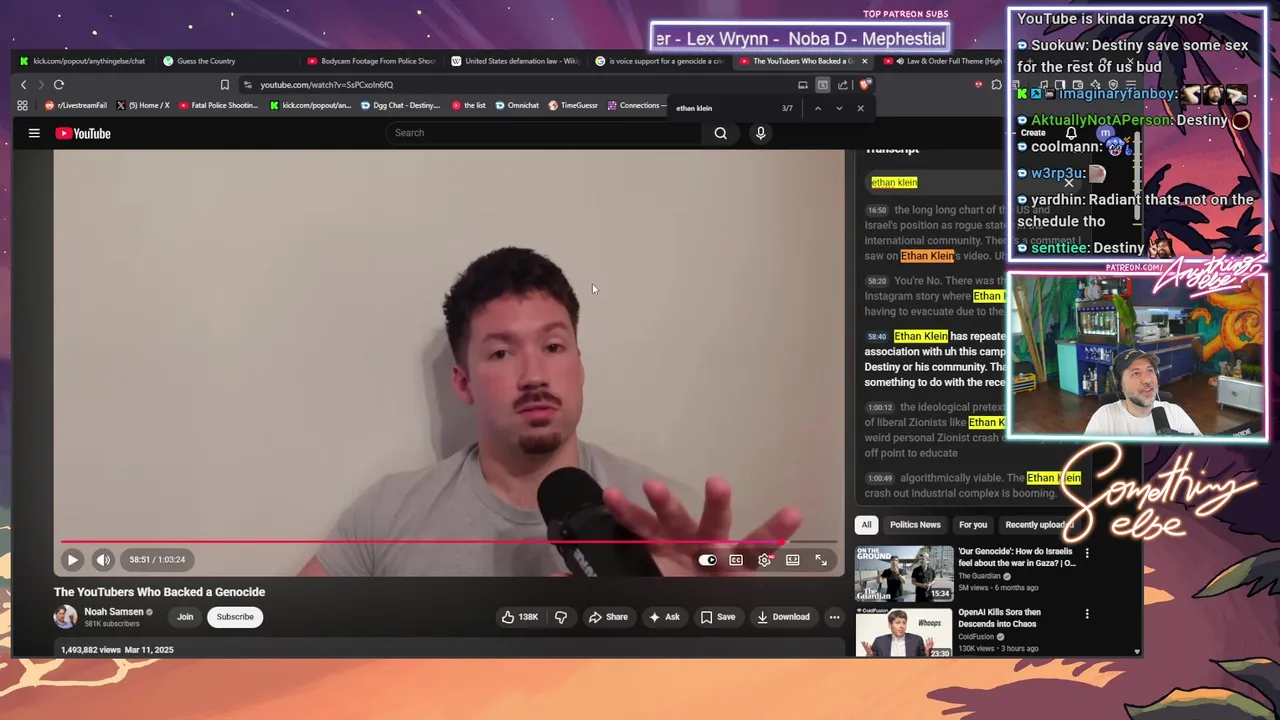Download the video
Image resolution: width=1280 pixels, height=720 pixels.
(783, 617)
